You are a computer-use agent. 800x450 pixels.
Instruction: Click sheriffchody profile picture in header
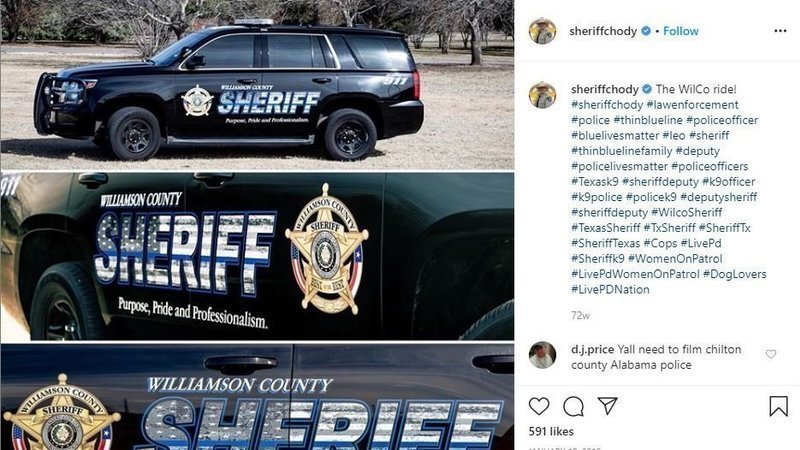click(542, 31)
